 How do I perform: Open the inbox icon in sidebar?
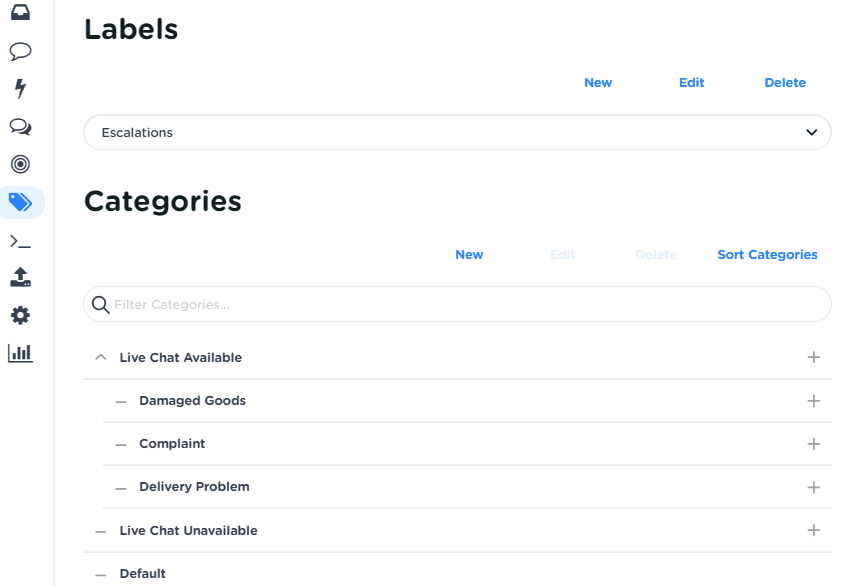pos(20,13)
